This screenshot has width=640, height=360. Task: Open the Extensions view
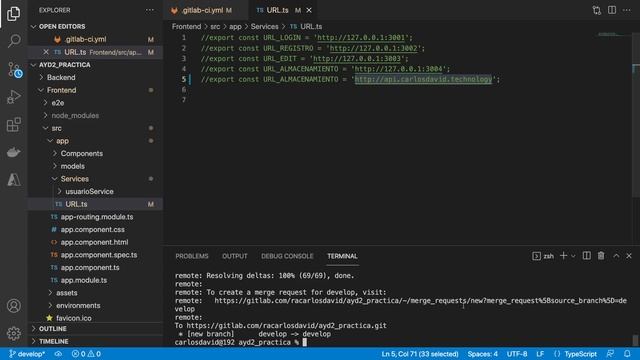coord(13,124)
